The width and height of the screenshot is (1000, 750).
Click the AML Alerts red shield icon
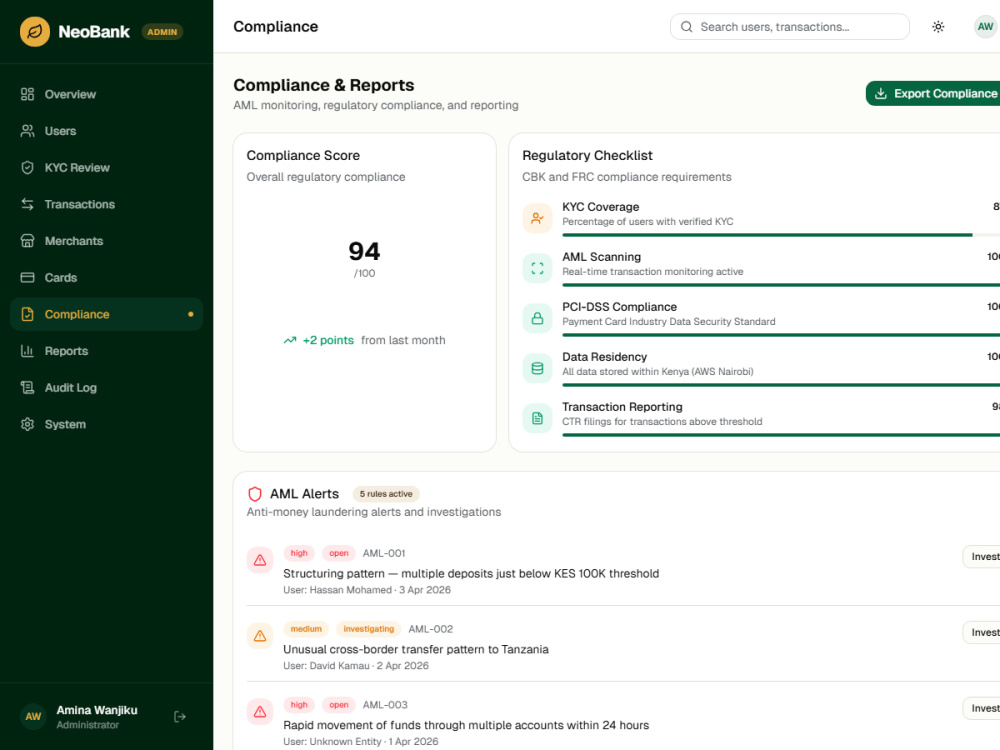click(255, 494)
